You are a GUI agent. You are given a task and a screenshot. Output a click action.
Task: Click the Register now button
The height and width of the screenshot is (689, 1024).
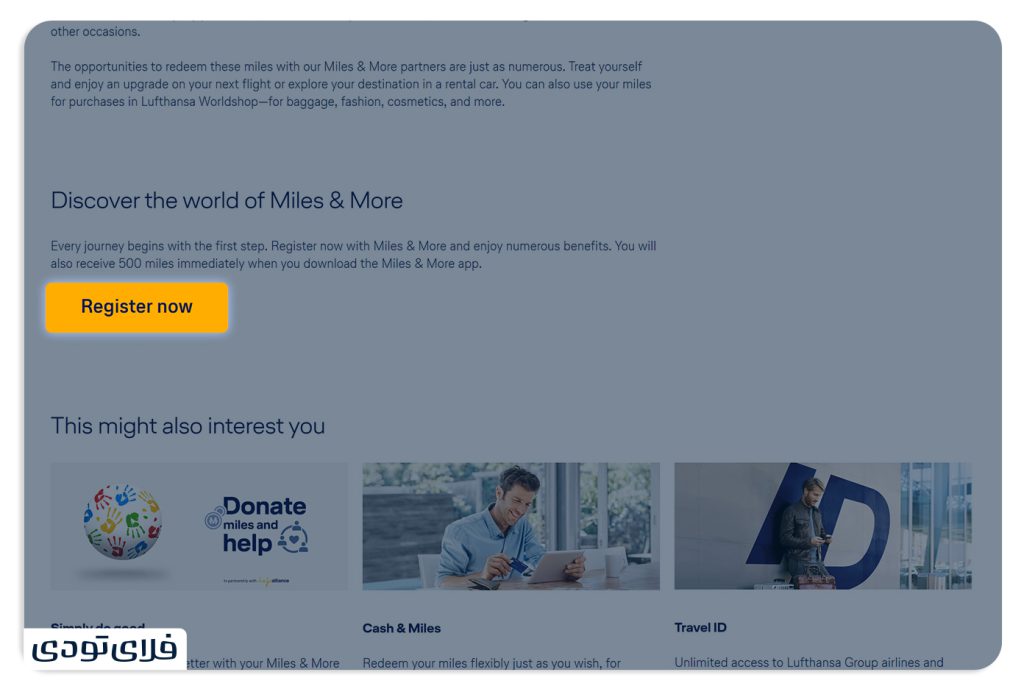[136, 307]
